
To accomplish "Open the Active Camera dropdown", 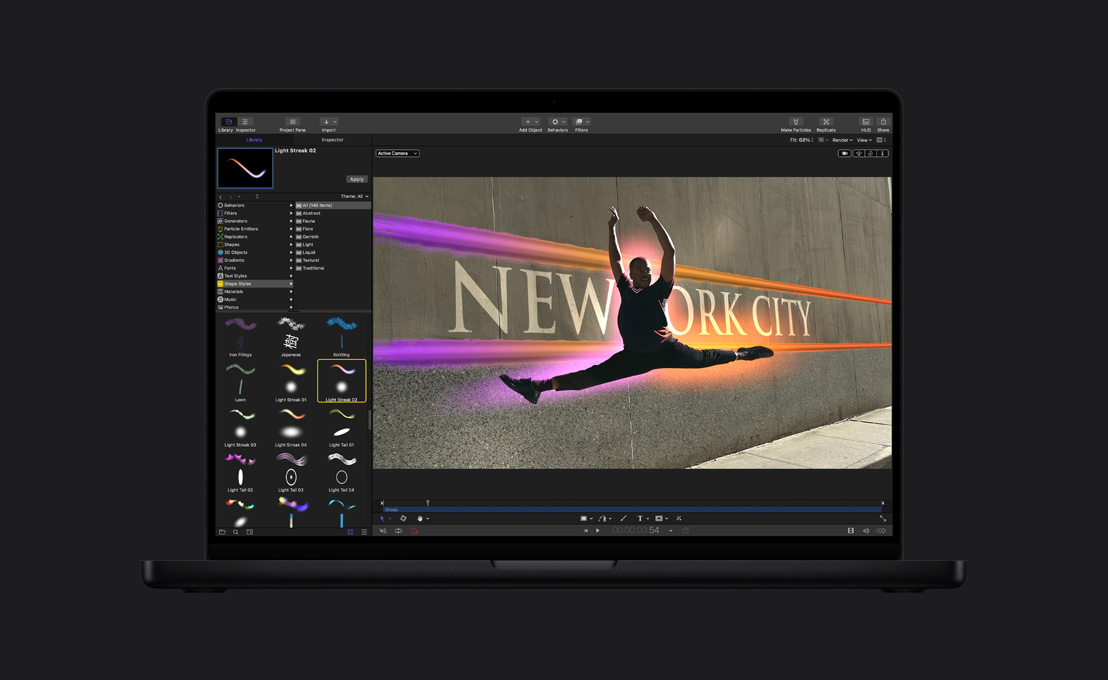I will click(x=396, y=153).
